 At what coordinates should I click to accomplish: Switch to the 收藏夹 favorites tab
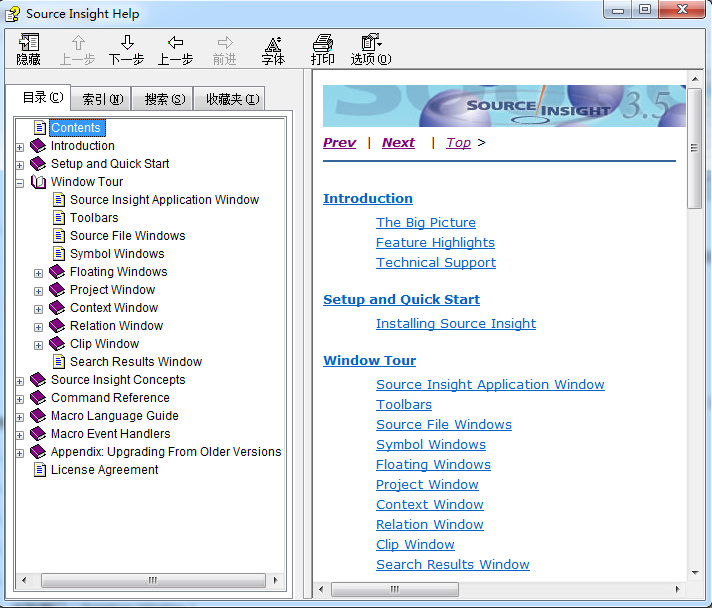click(230, 99)
